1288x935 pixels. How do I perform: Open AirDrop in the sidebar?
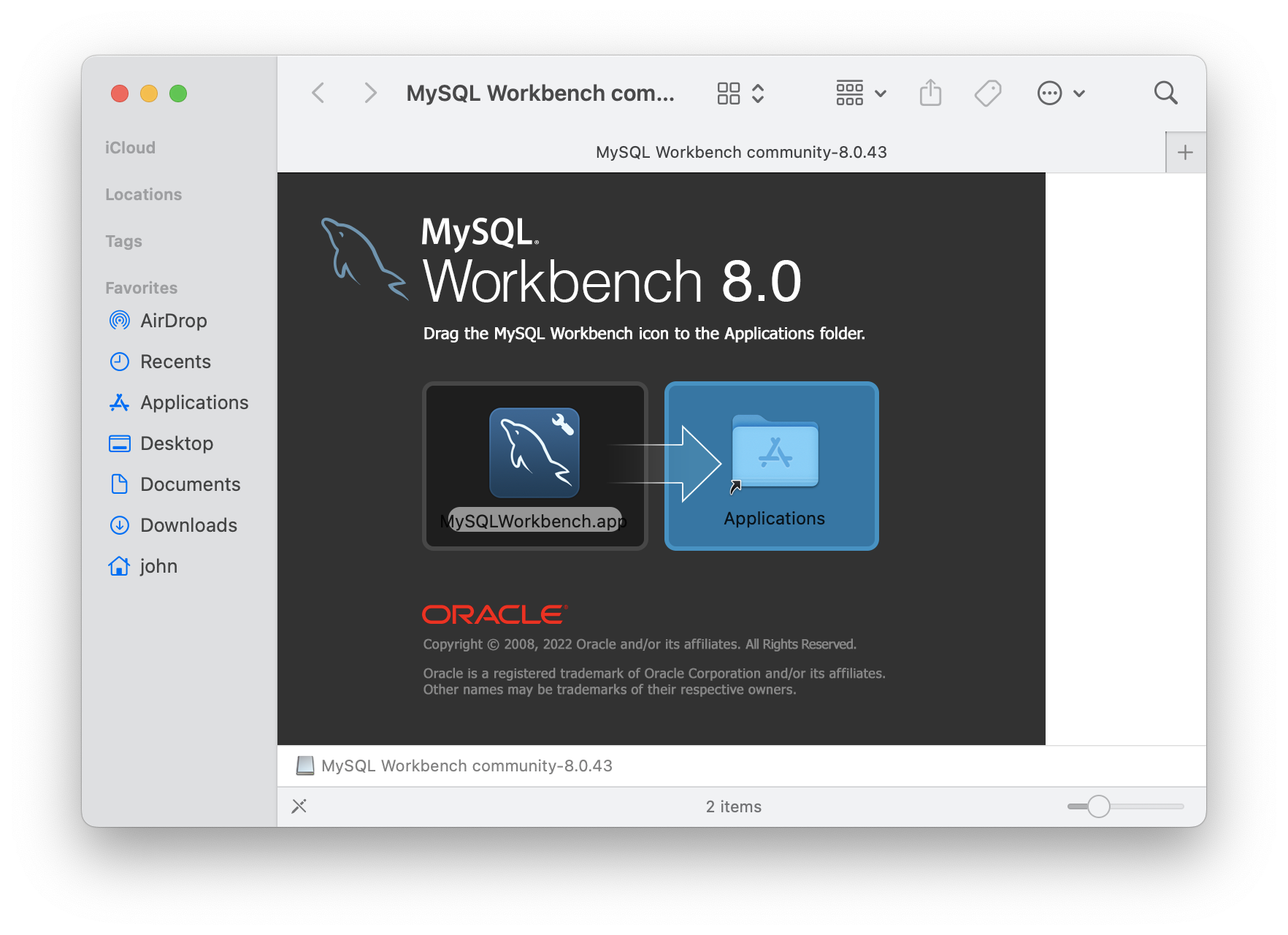tap(174, 321)
